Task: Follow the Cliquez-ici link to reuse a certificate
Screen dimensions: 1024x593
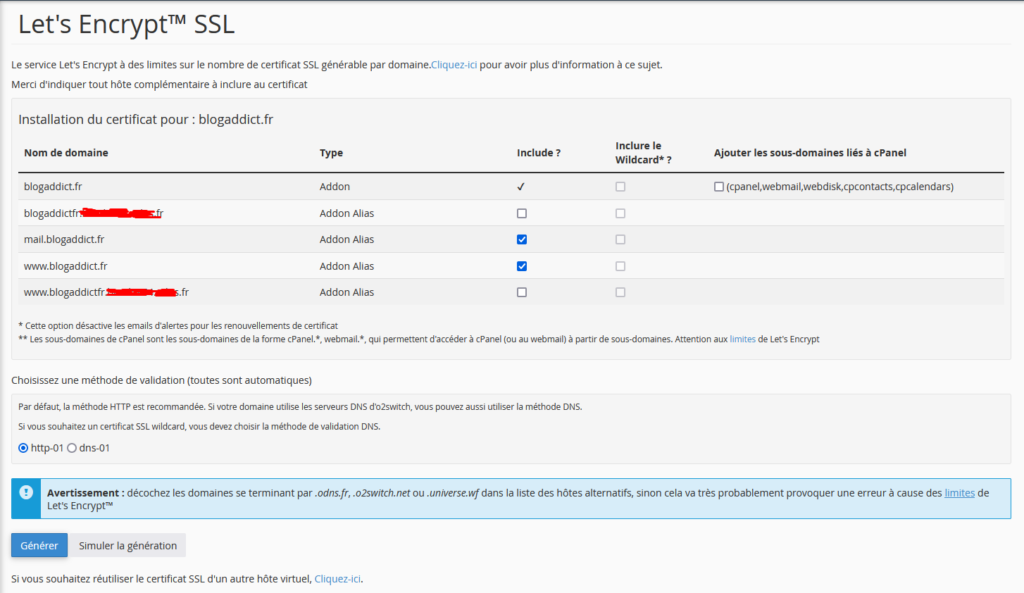Action: click(338, 579)
